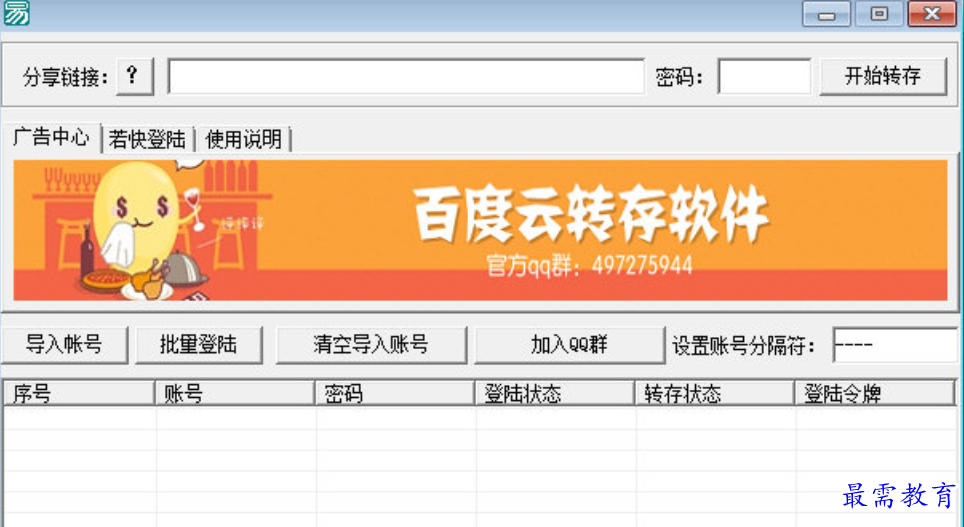Click the question mark help button
Viewport: 964px width, 527px height.
135,77
